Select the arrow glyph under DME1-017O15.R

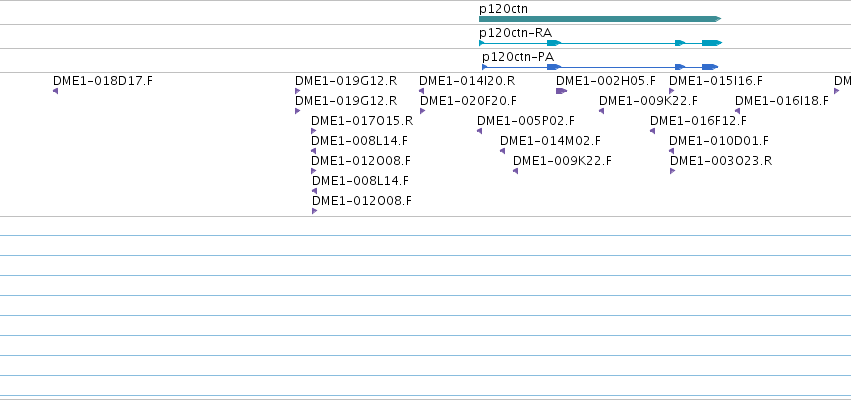(314, 131)
